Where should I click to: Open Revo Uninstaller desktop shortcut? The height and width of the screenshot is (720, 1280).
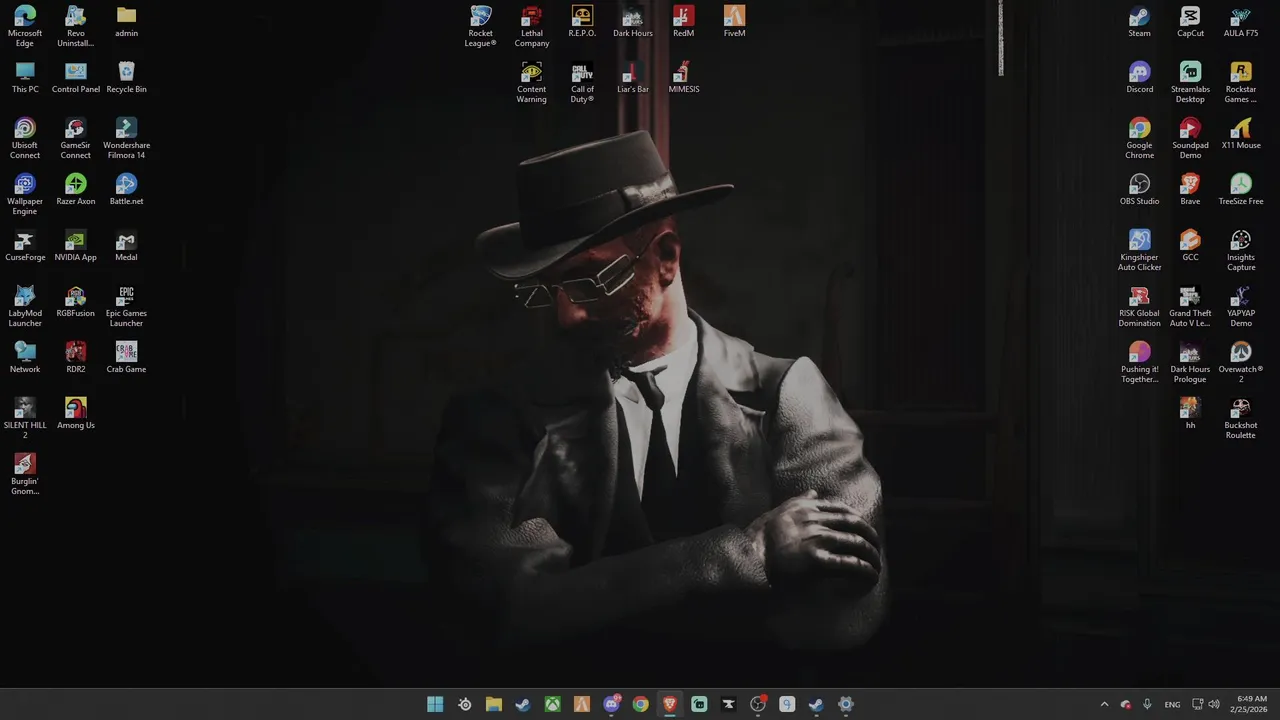[76, 26]
